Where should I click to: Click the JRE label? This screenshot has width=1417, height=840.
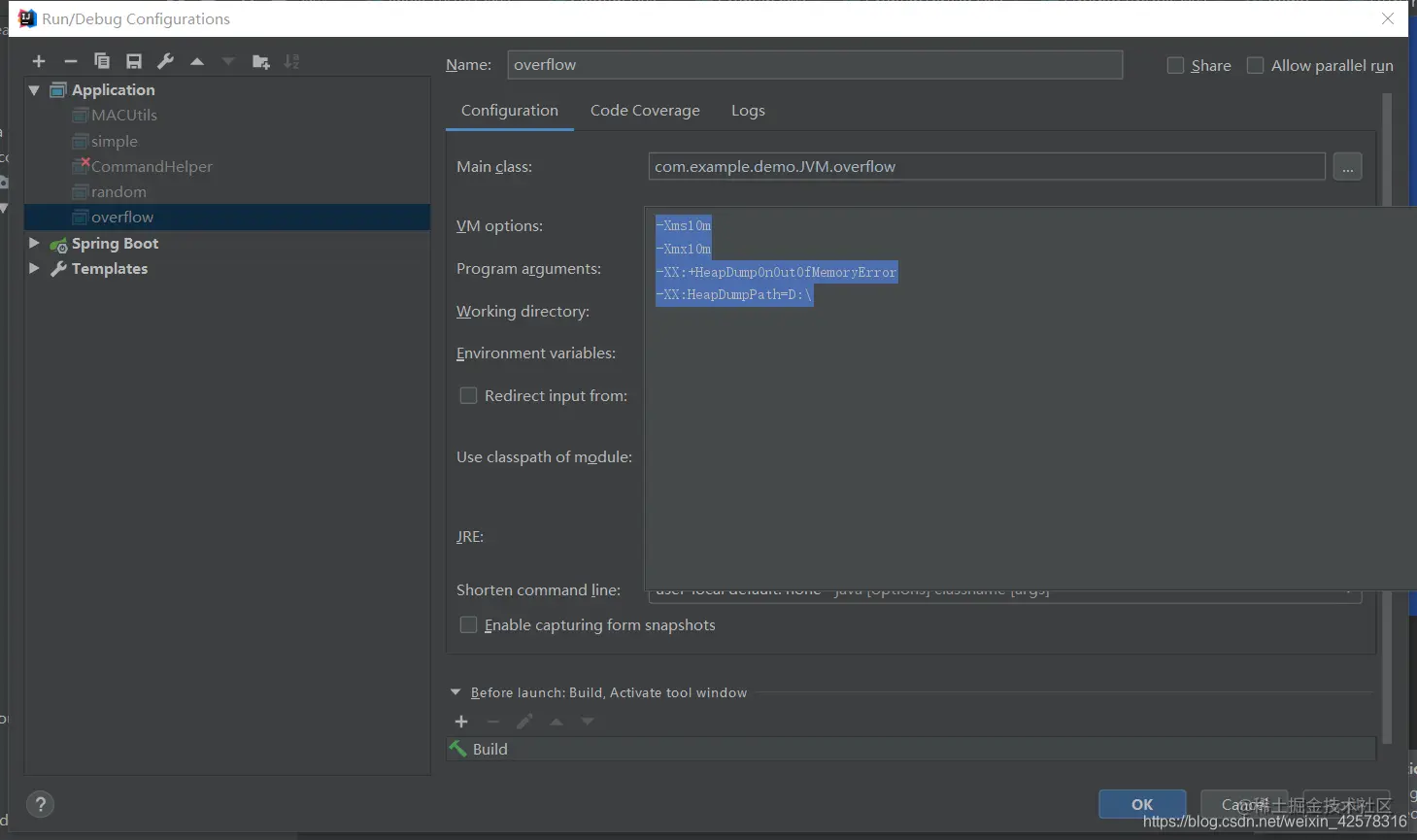point(470,537)
